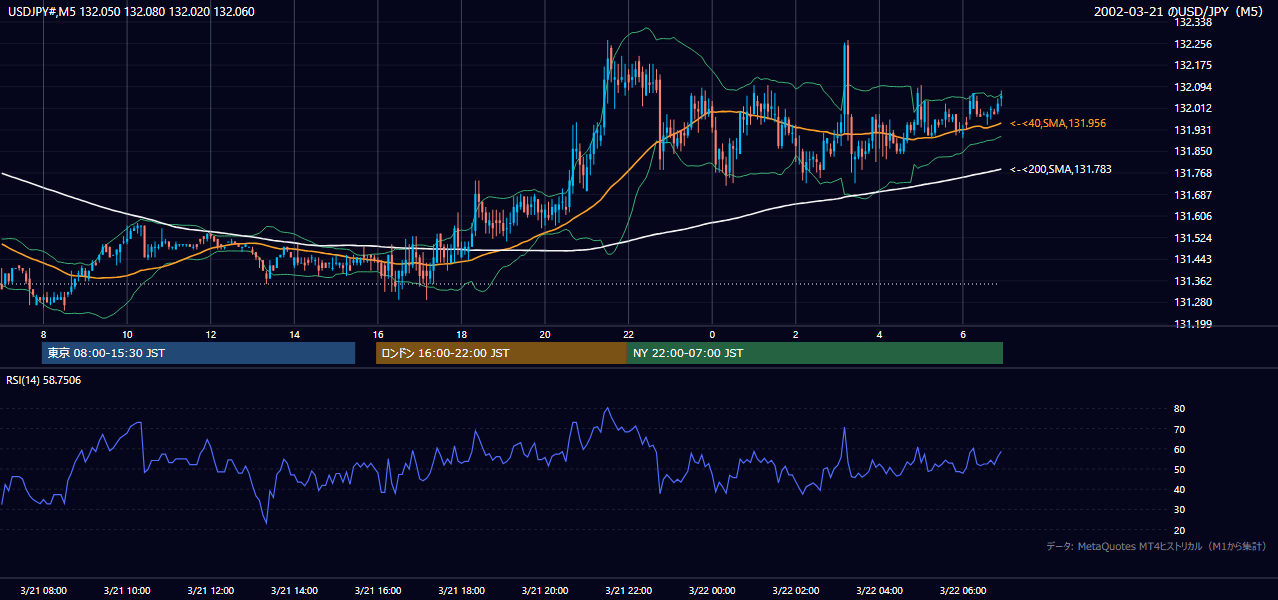Click the 3/21 16:00 time label
The height and width of the screenshot is (600, 1278).
pyautogui.click(x=377, y=590)
